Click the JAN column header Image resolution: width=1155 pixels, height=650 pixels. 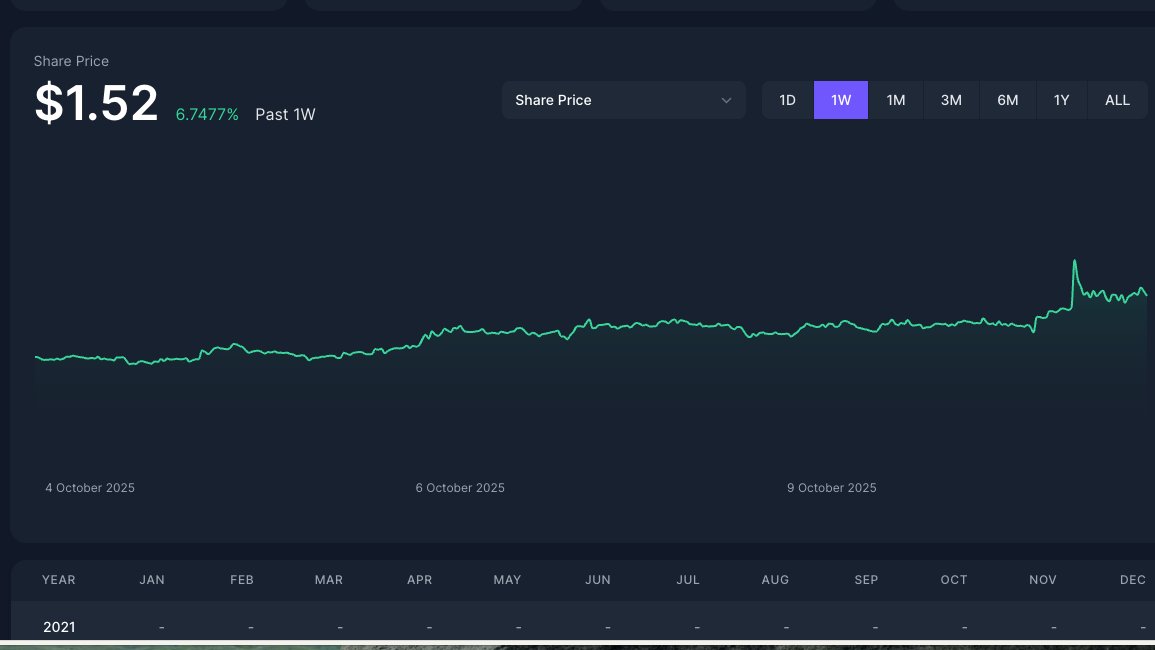click(x=152, y=580)
